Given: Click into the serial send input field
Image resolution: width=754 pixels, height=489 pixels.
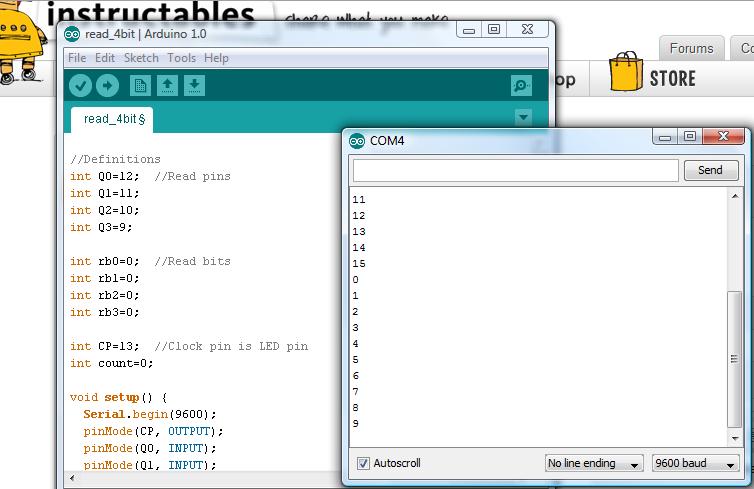Looking at the screenshot, I should (515, 170).
